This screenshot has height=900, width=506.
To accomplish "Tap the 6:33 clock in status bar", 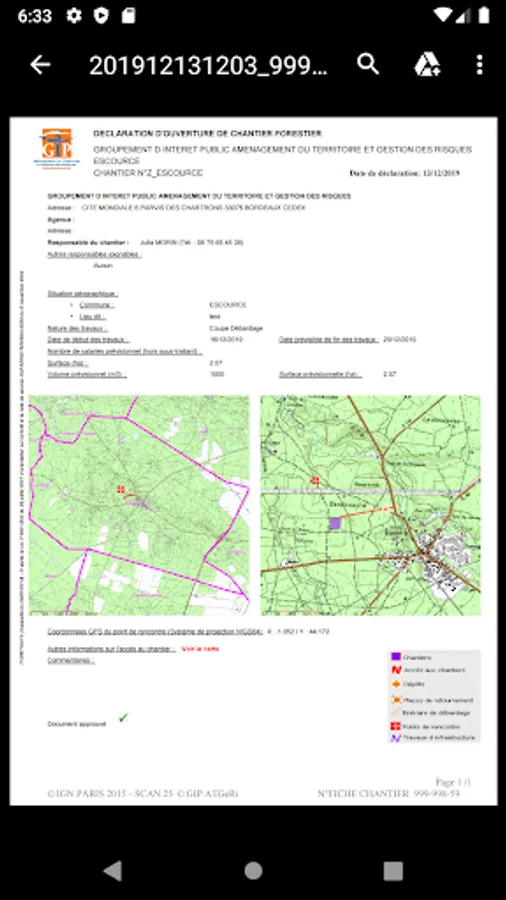I will pyautogui.click(x=34, y=16).
